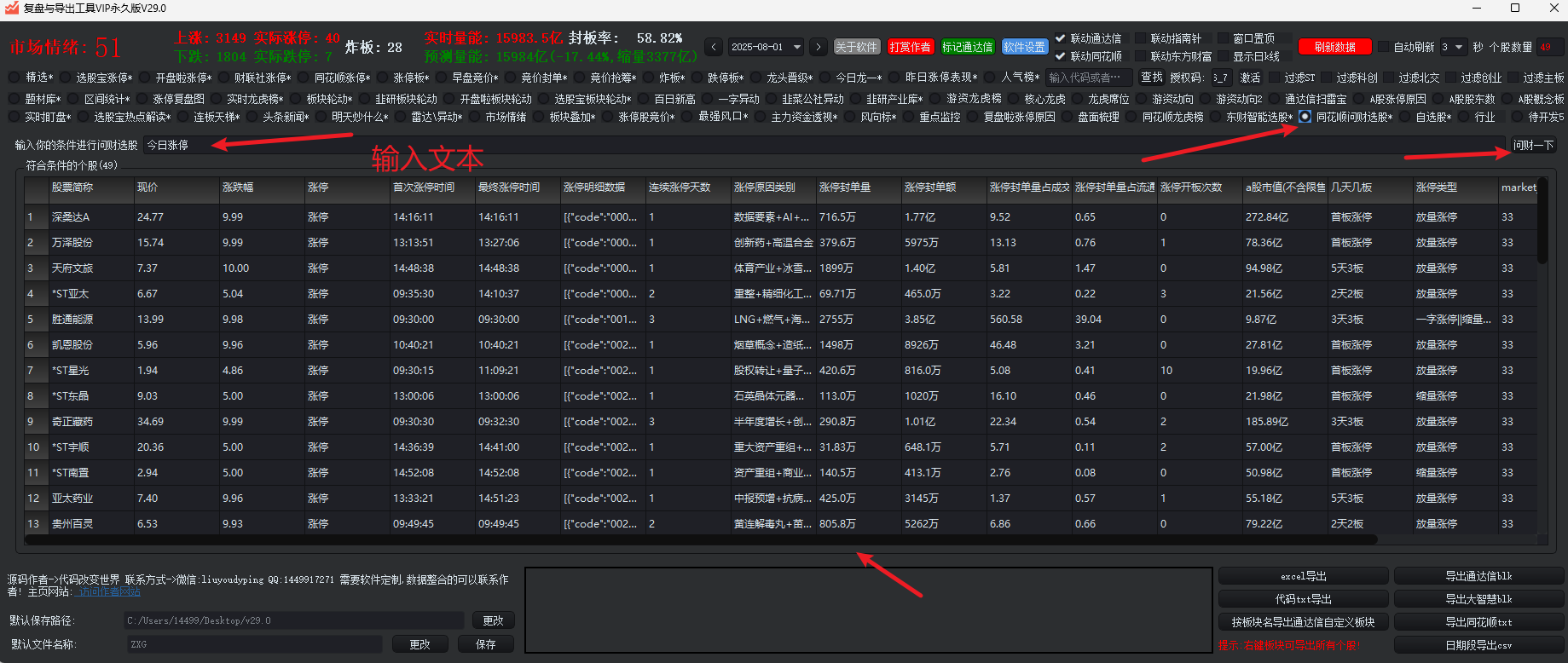Screen dimensions: 1568x663
Task: Select the 连板天梯* radio option
Action: (182, 117)
